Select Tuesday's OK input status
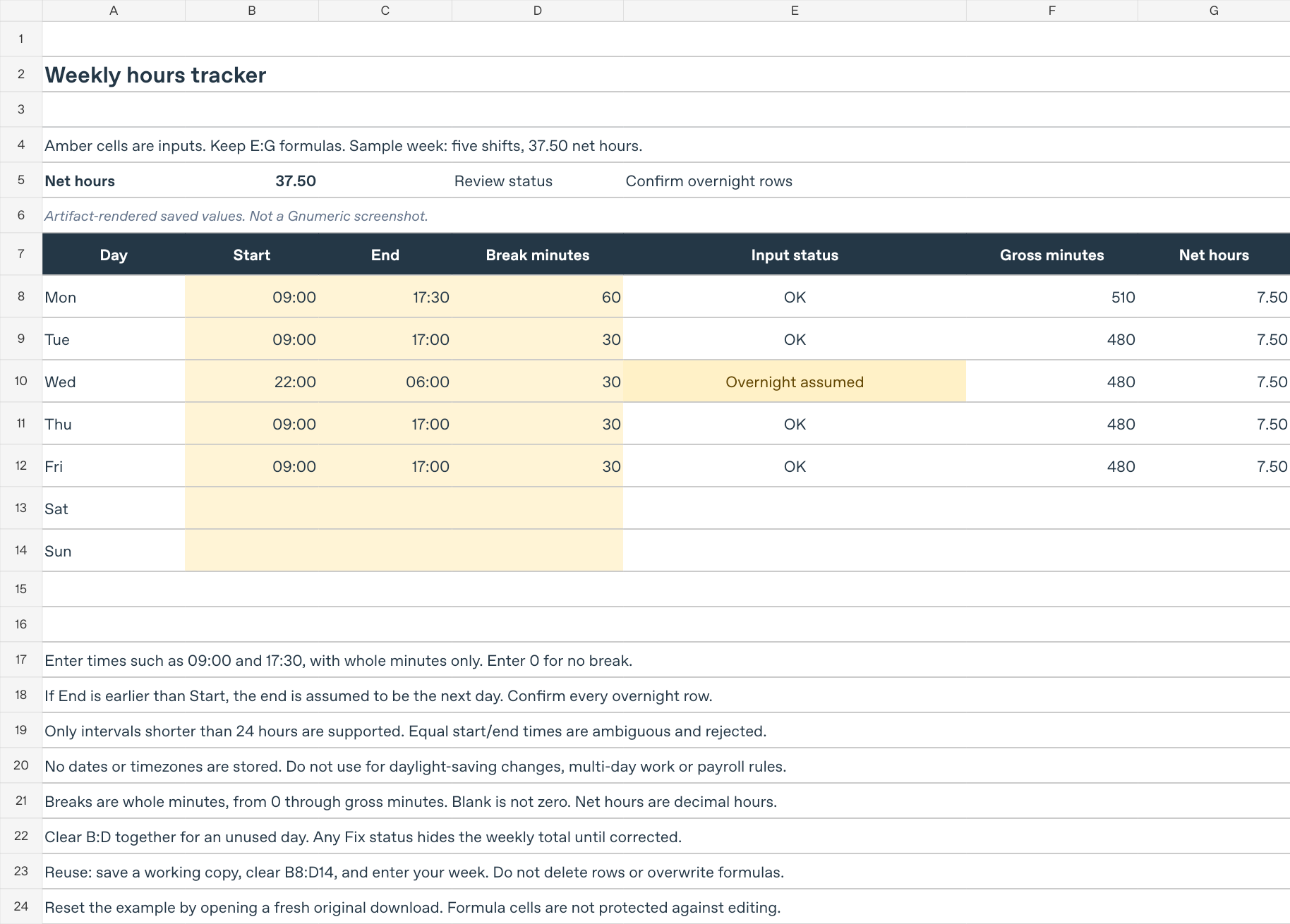 pyautogui.click(x=795, y=339)
